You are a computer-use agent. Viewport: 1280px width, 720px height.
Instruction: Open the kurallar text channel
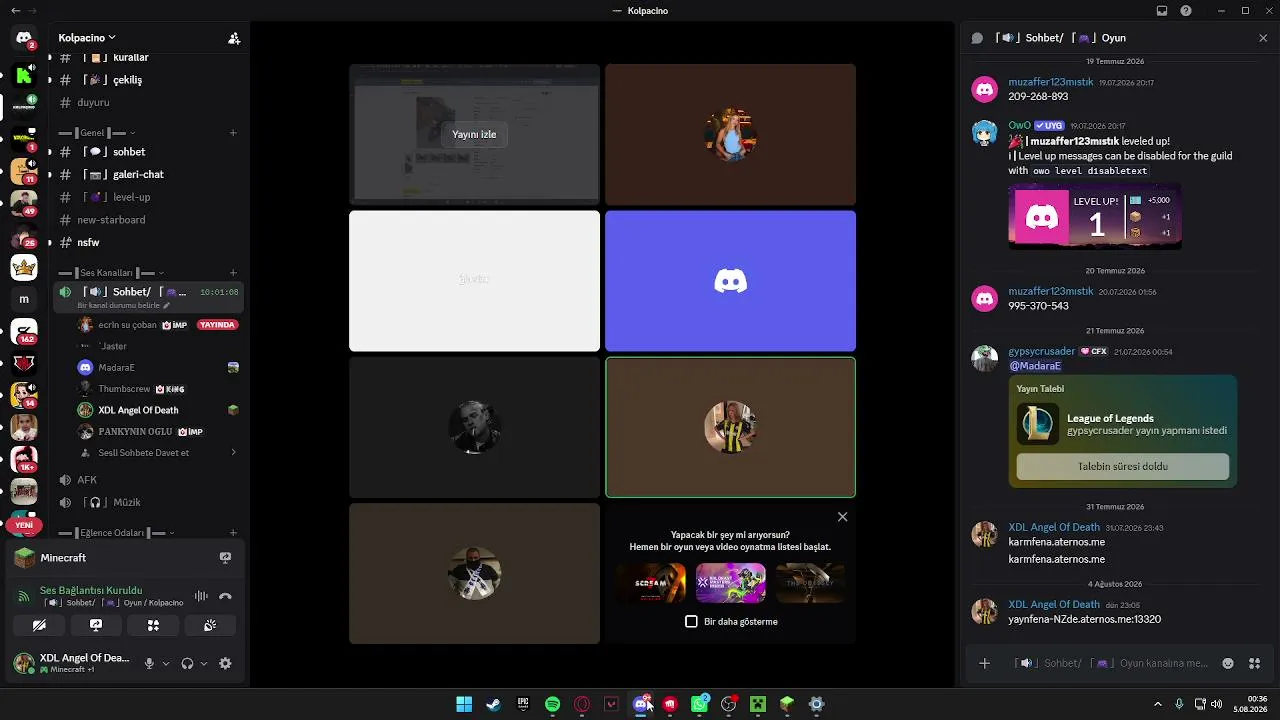[x=149, y=58]
